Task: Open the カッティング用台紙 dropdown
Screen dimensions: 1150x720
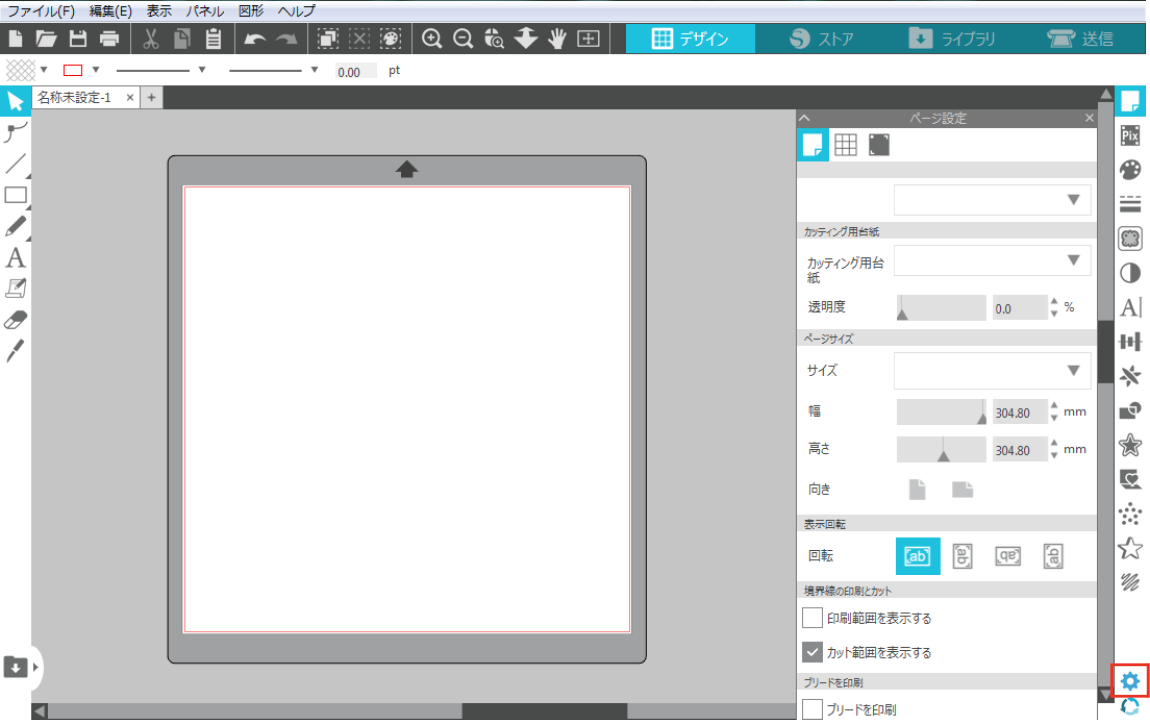Action: [x=991, y=261]
